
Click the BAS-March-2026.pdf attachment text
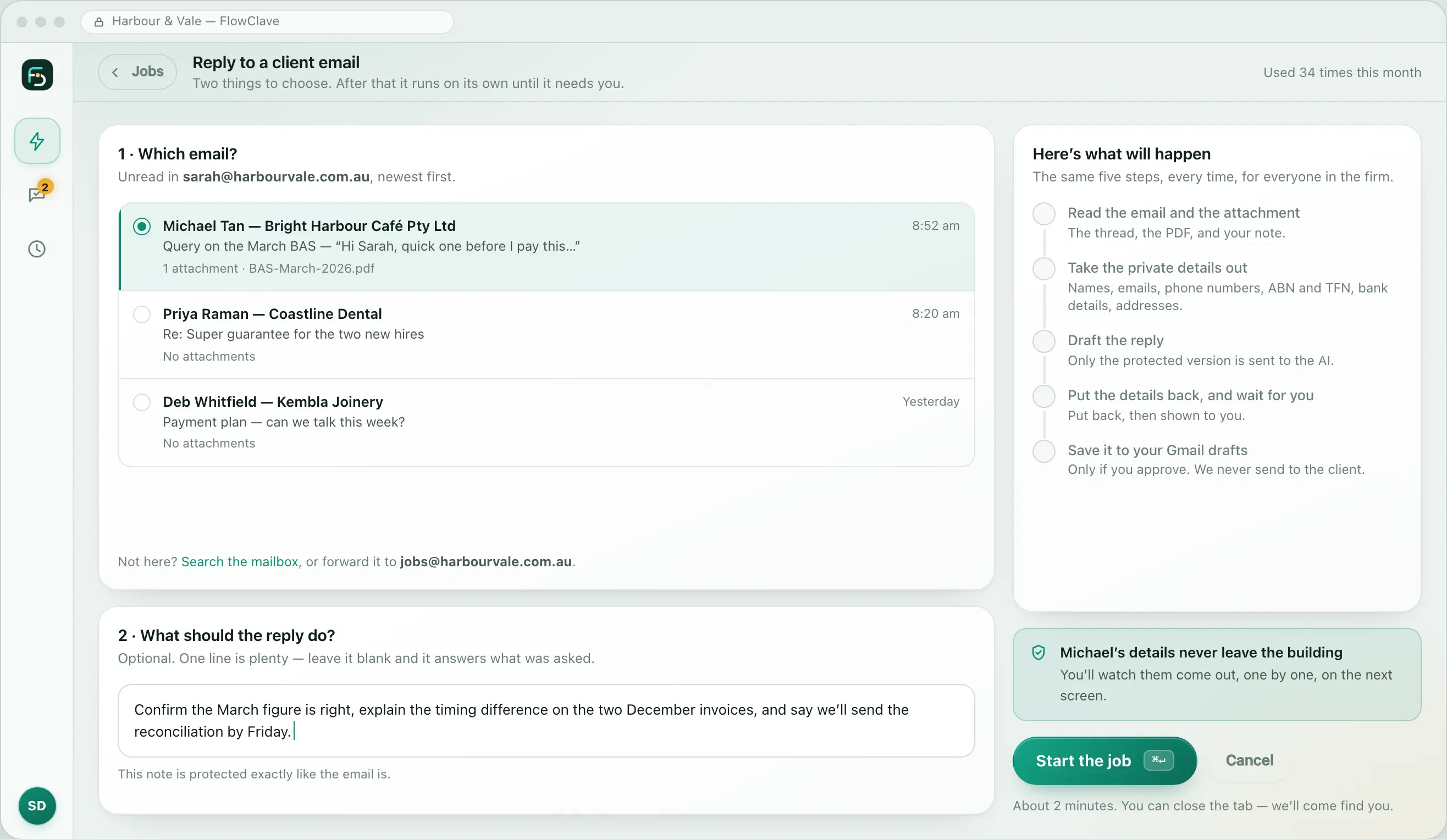[x=311, y=268]
